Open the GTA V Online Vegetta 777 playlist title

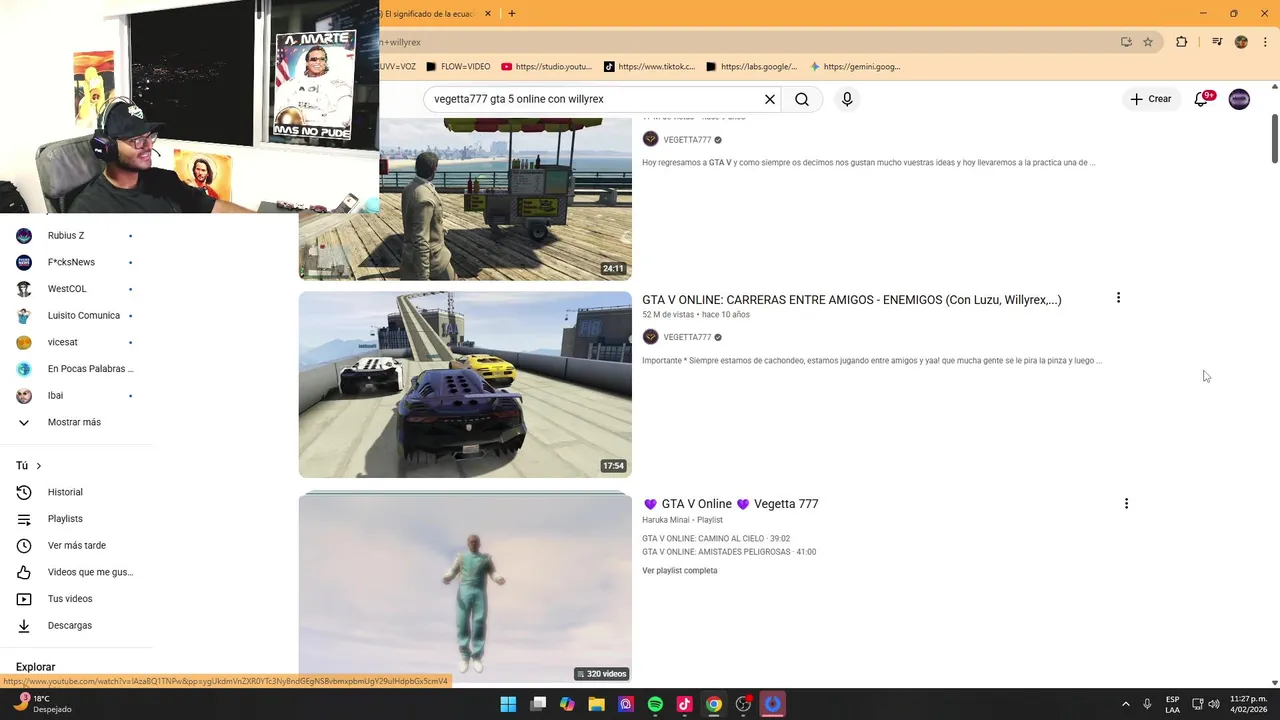pyautogui.click(x=730, y=504)
